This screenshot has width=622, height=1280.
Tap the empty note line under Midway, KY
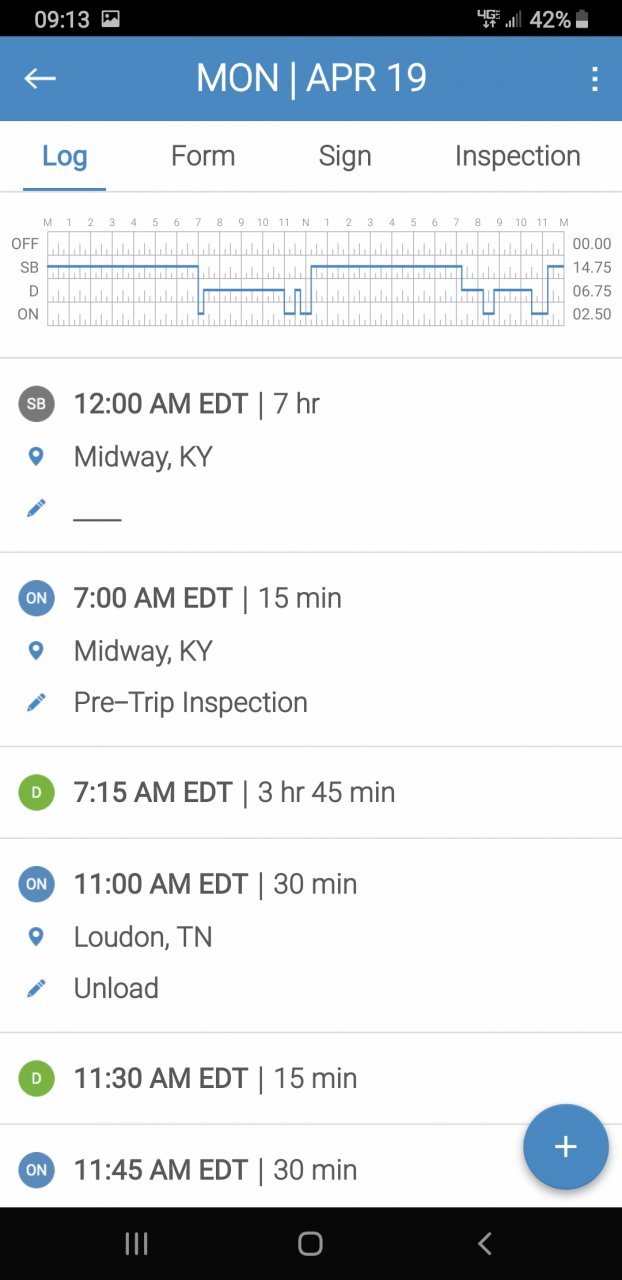98,510
